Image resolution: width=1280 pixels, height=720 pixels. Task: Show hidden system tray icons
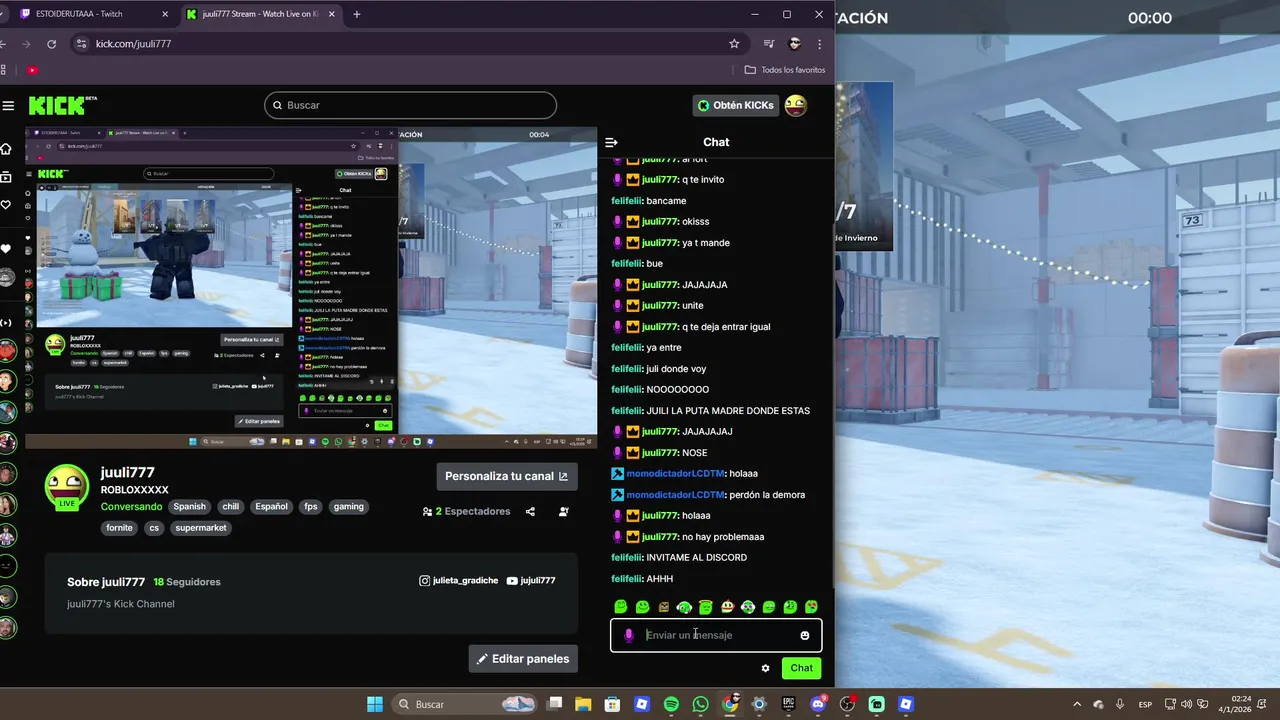tap(1077, 704)
